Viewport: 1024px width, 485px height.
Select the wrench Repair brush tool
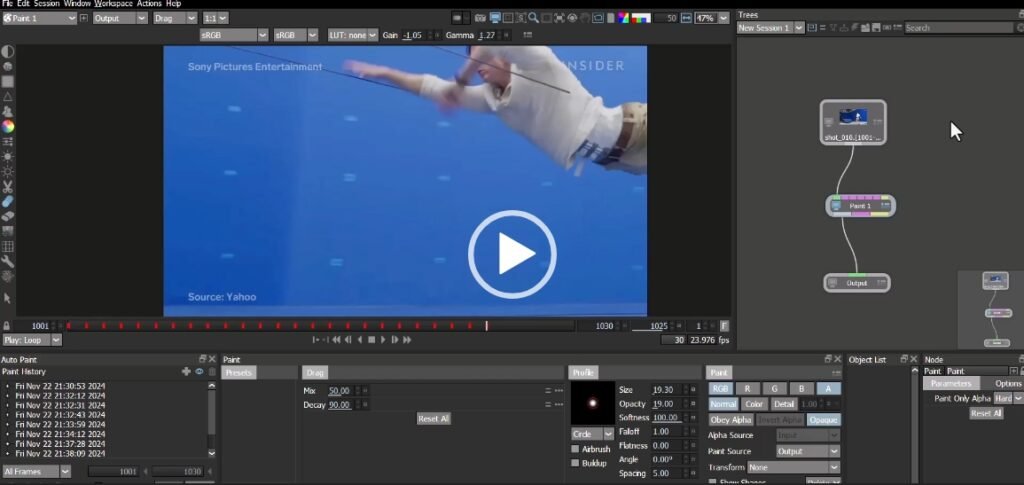coord(7,262)
